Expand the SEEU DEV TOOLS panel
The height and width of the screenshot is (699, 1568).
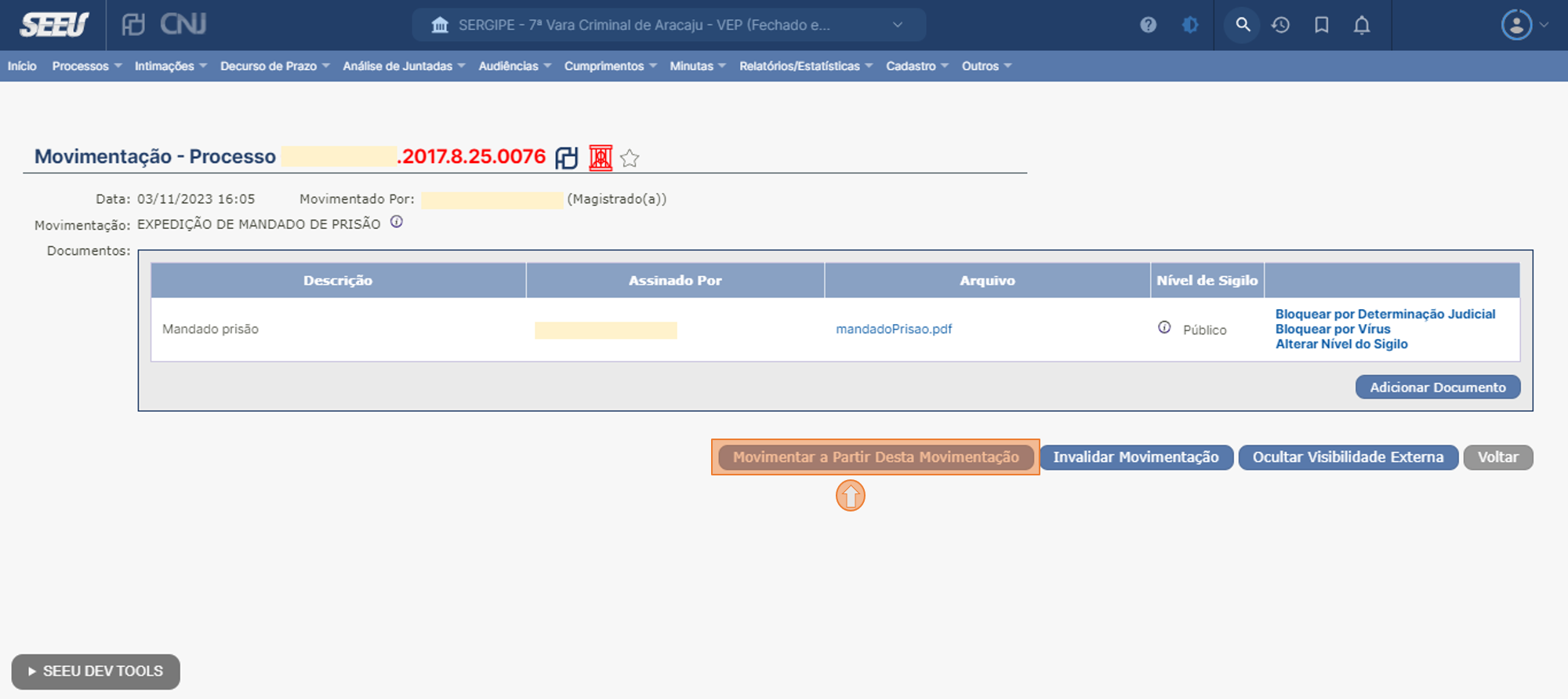tap(96, 672)
